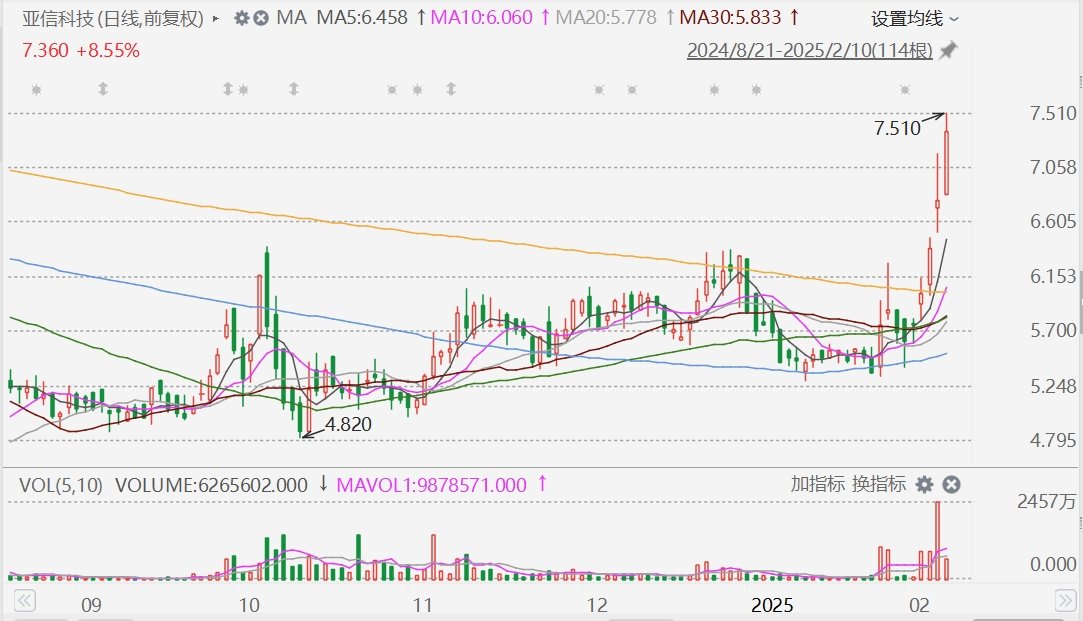Click the 02 month label on the timeline
The image size is (1083, 621).
pos(919,606)
